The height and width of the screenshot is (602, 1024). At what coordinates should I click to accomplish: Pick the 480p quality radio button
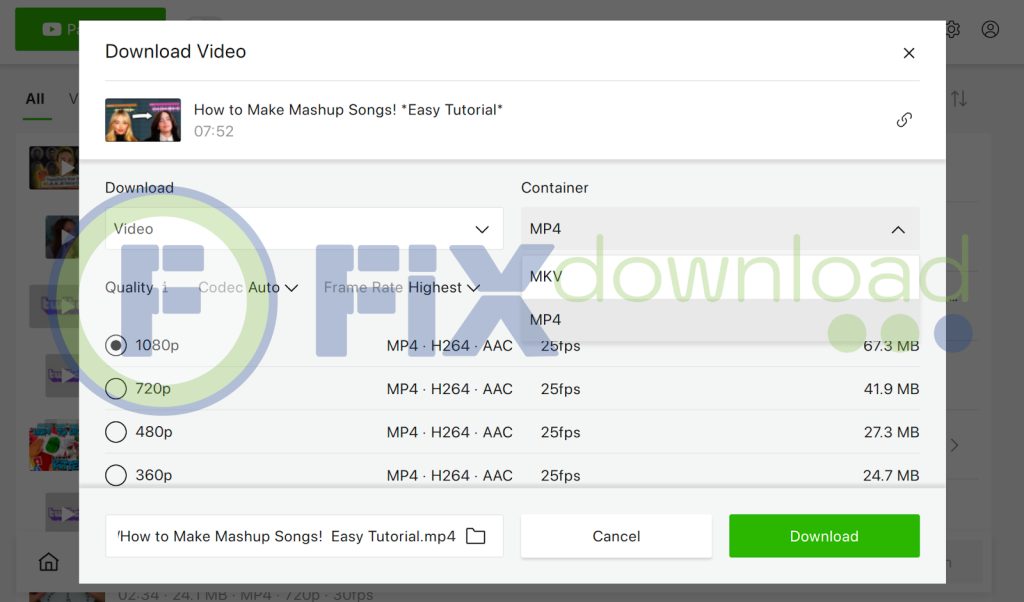[x=116, y=432]
